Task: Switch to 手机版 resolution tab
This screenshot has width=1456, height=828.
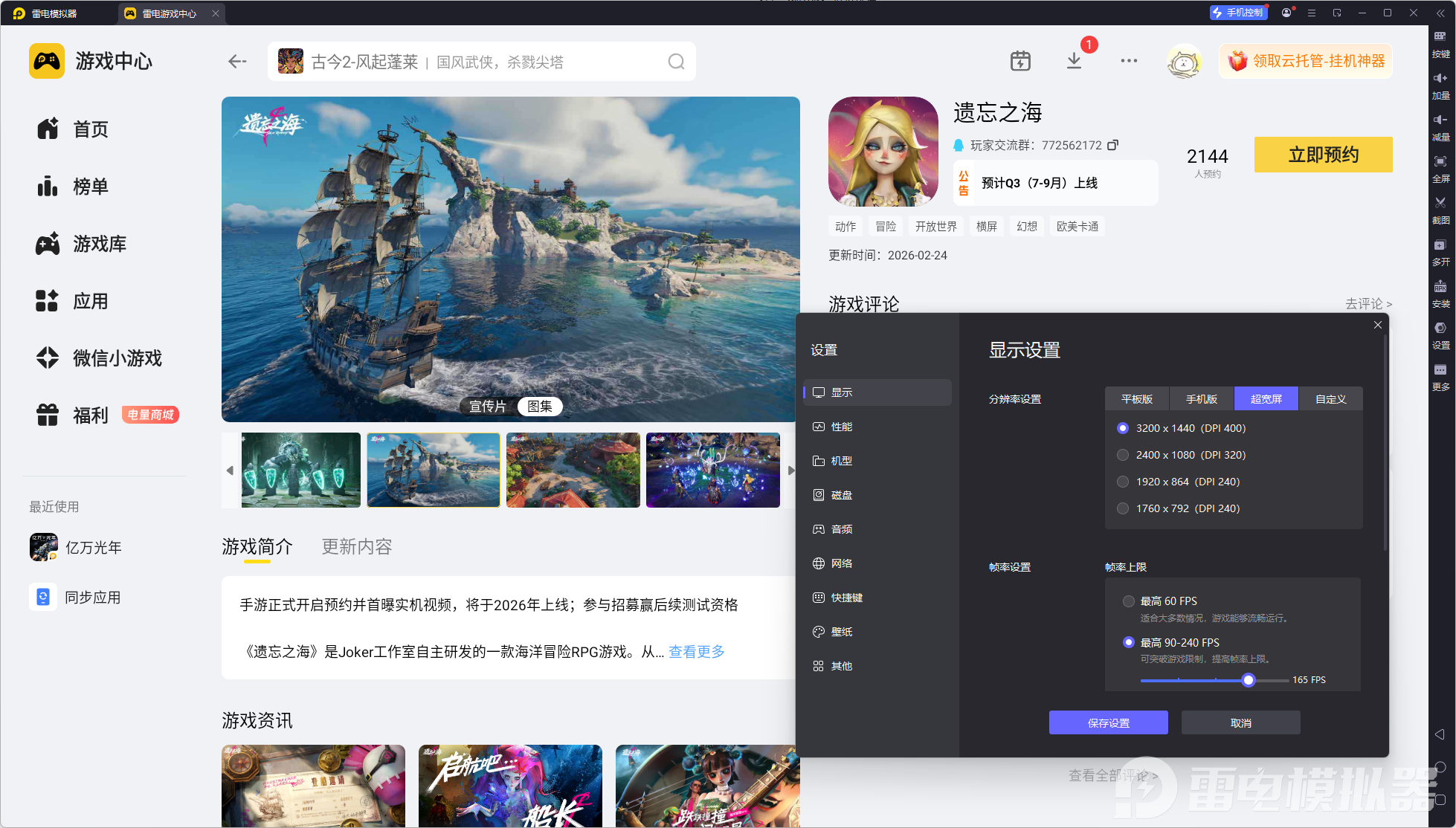Action: tap(1201, 399)
